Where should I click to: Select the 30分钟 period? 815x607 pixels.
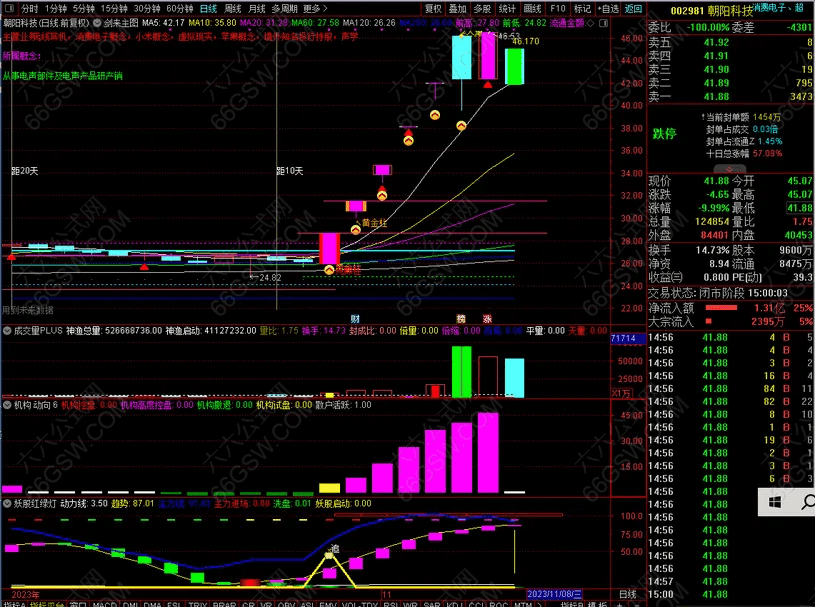pos(147,8)
